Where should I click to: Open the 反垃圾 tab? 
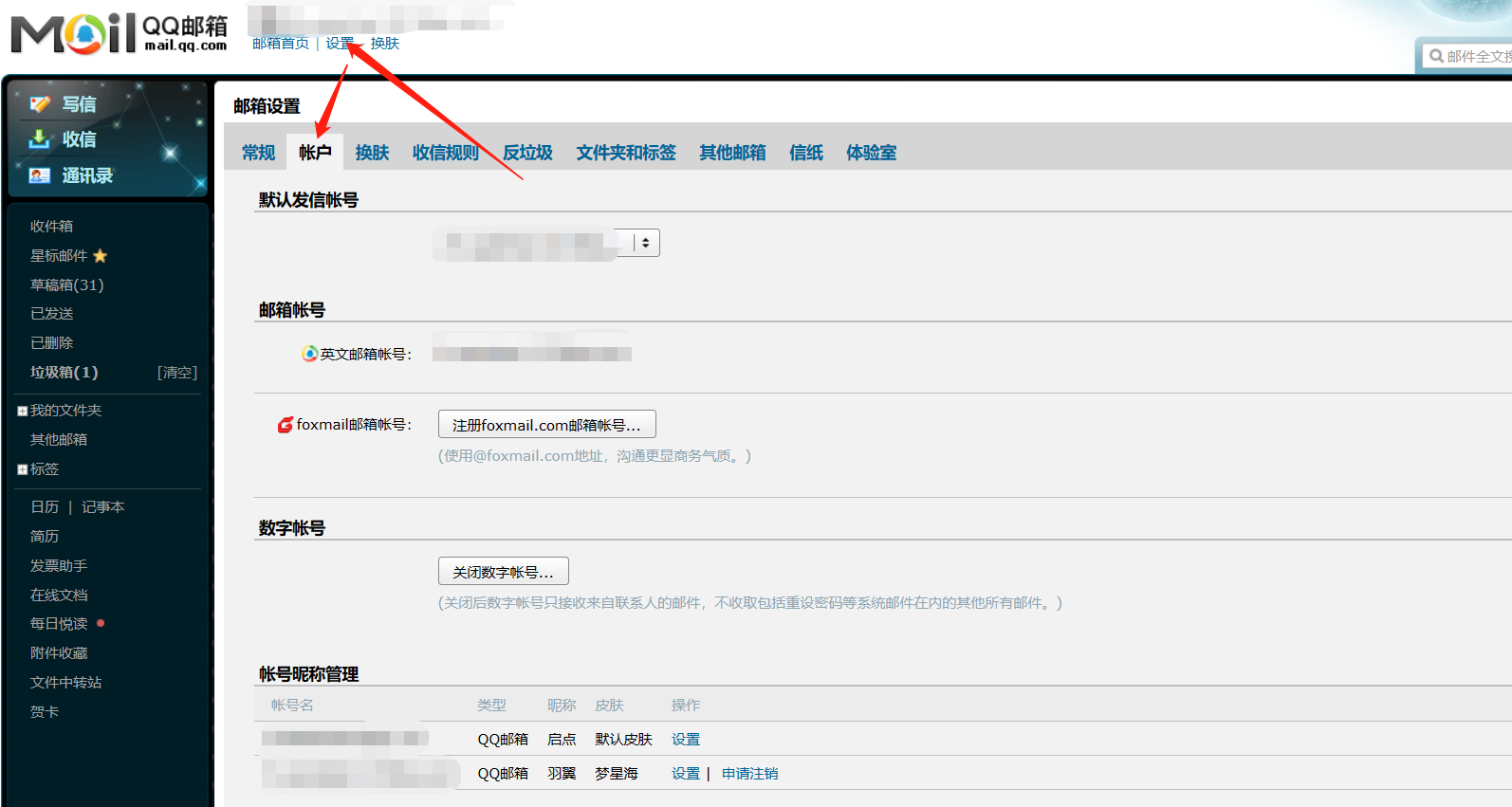click(527, 153)
